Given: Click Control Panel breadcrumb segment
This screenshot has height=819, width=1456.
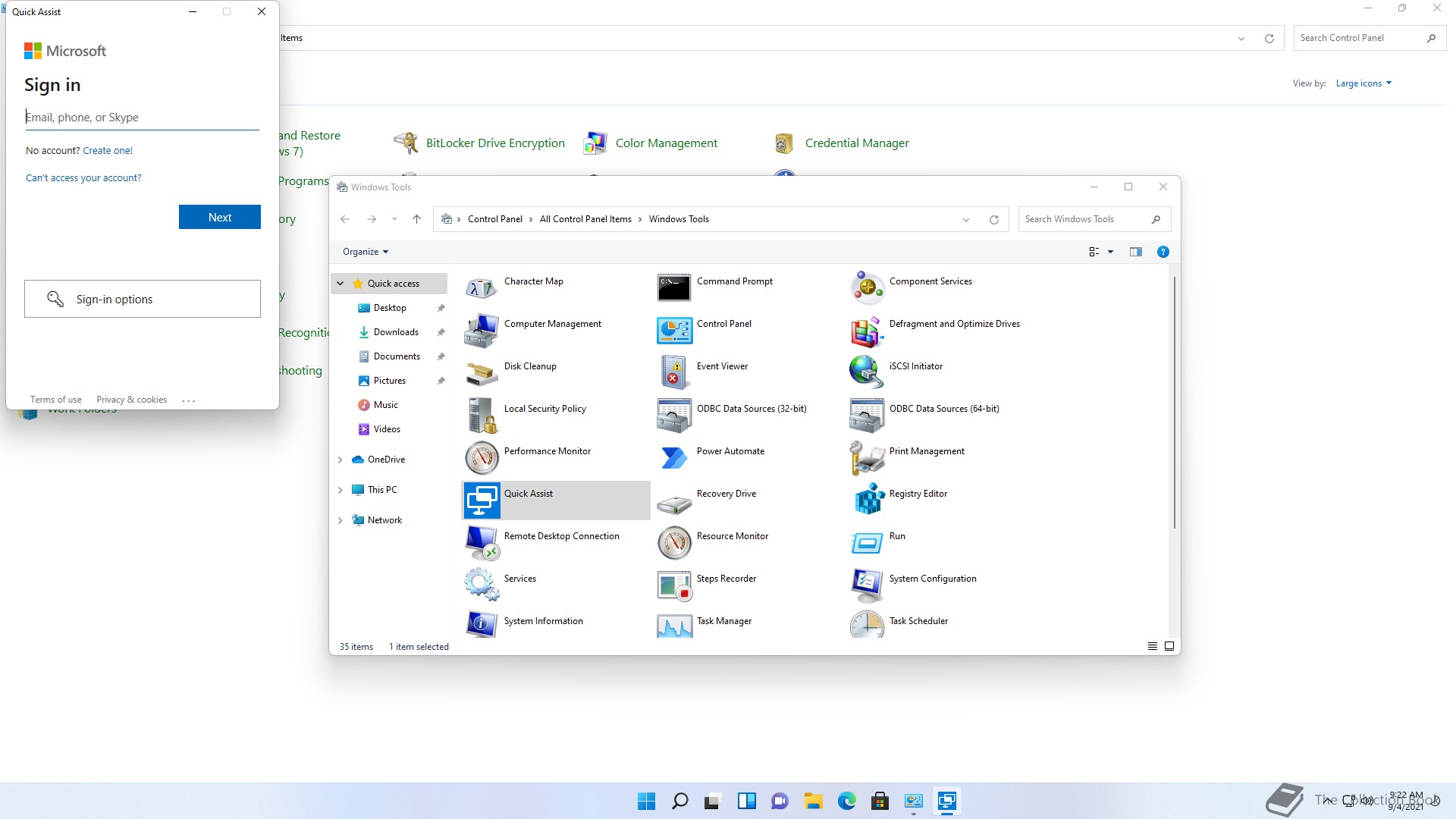Looking at the screenshot, I should [x=494, y=219].
